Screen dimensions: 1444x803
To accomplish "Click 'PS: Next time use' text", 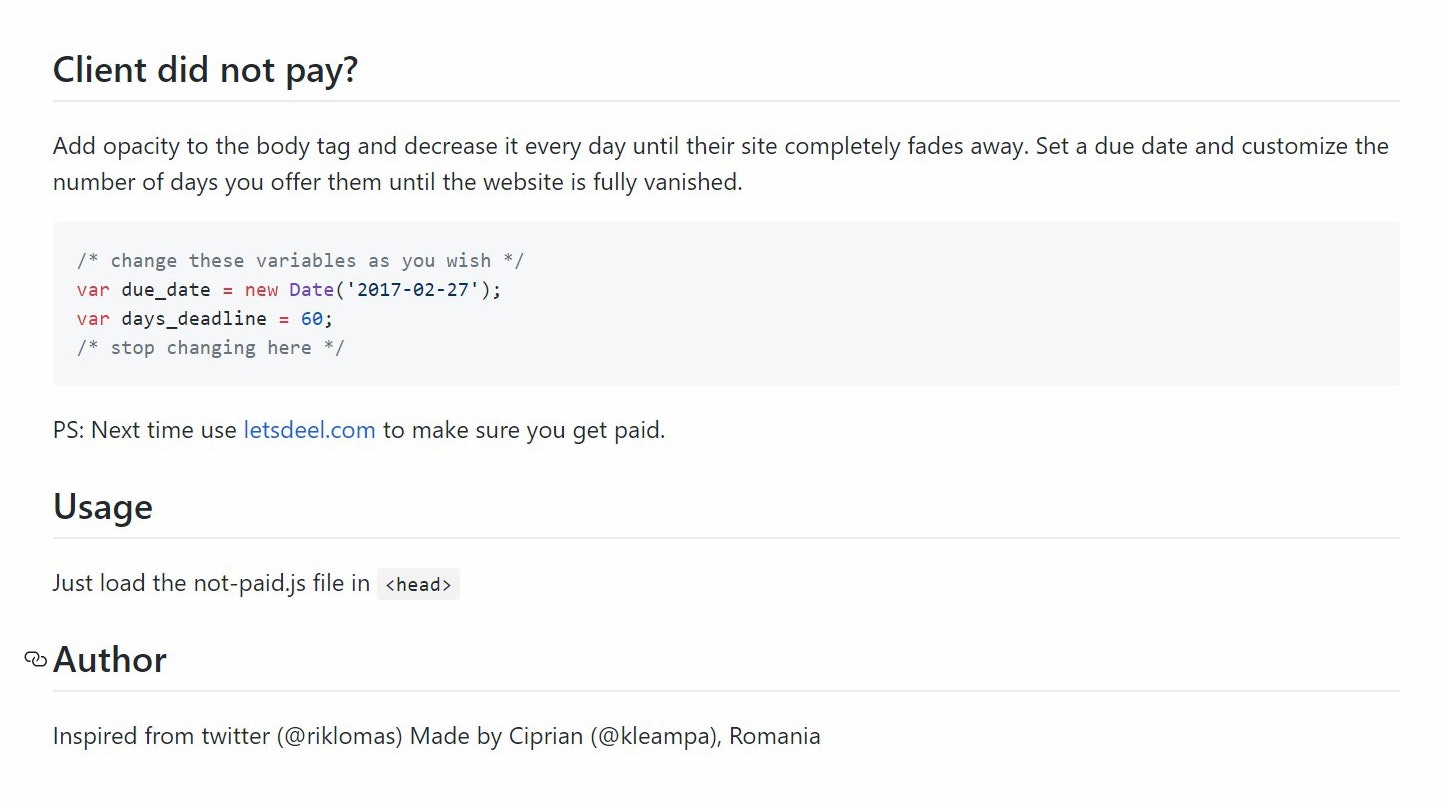I will [144, 430].
